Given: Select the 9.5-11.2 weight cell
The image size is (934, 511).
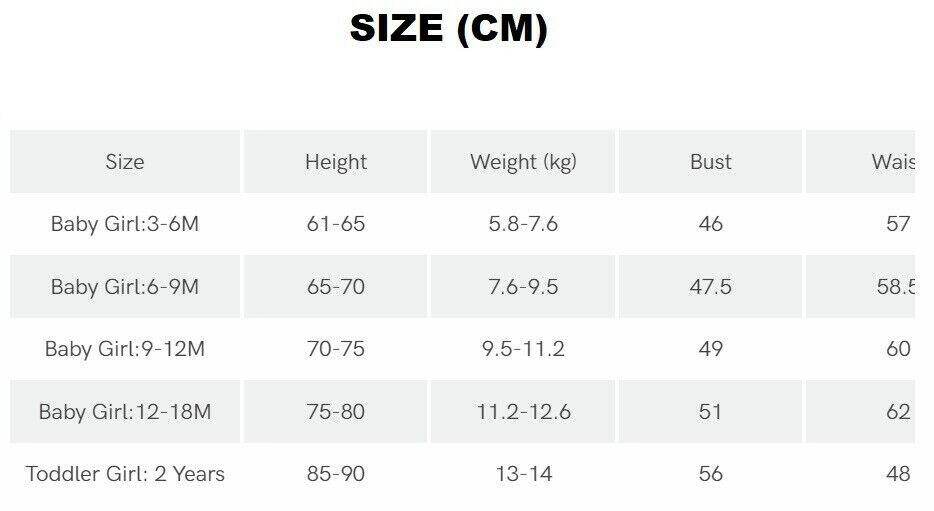Looking at the screenshot, I should [x=523, y=349].
